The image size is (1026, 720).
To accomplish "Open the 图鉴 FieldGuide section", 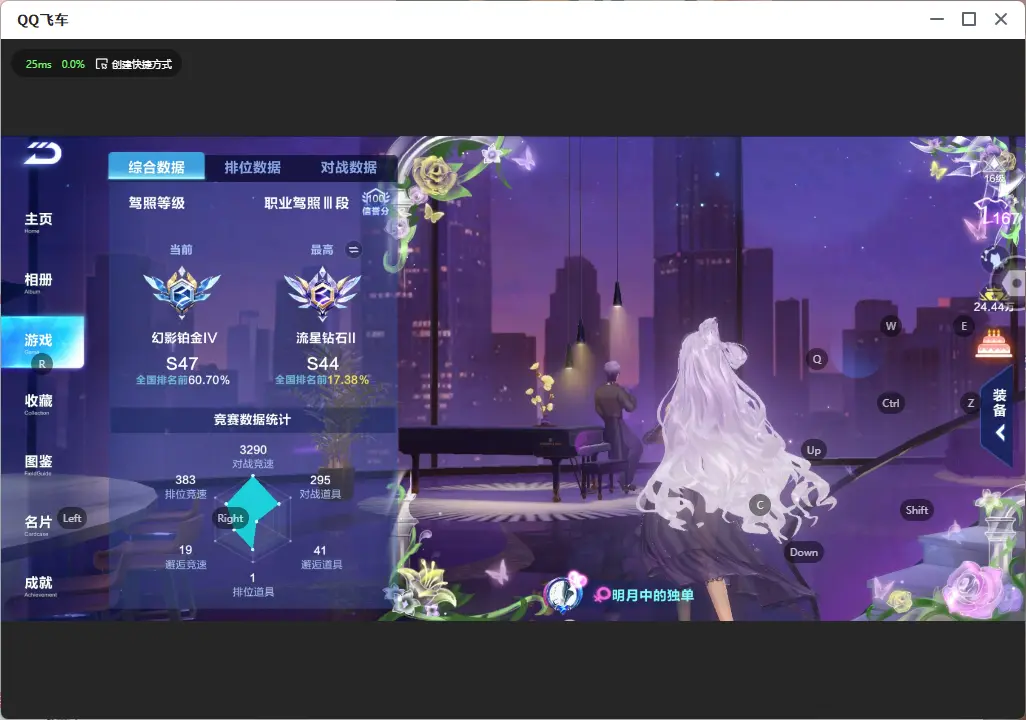I will click(38, 465).
